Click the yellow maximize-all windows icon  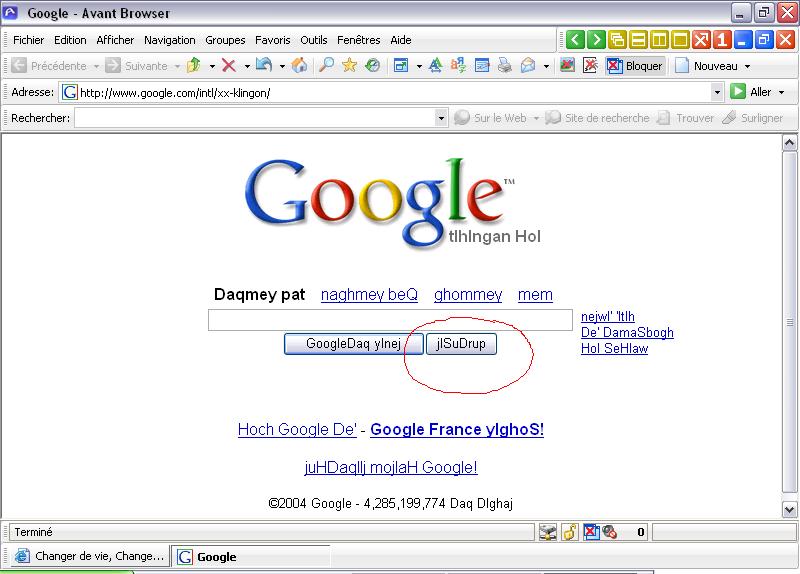tap(680, 39)
